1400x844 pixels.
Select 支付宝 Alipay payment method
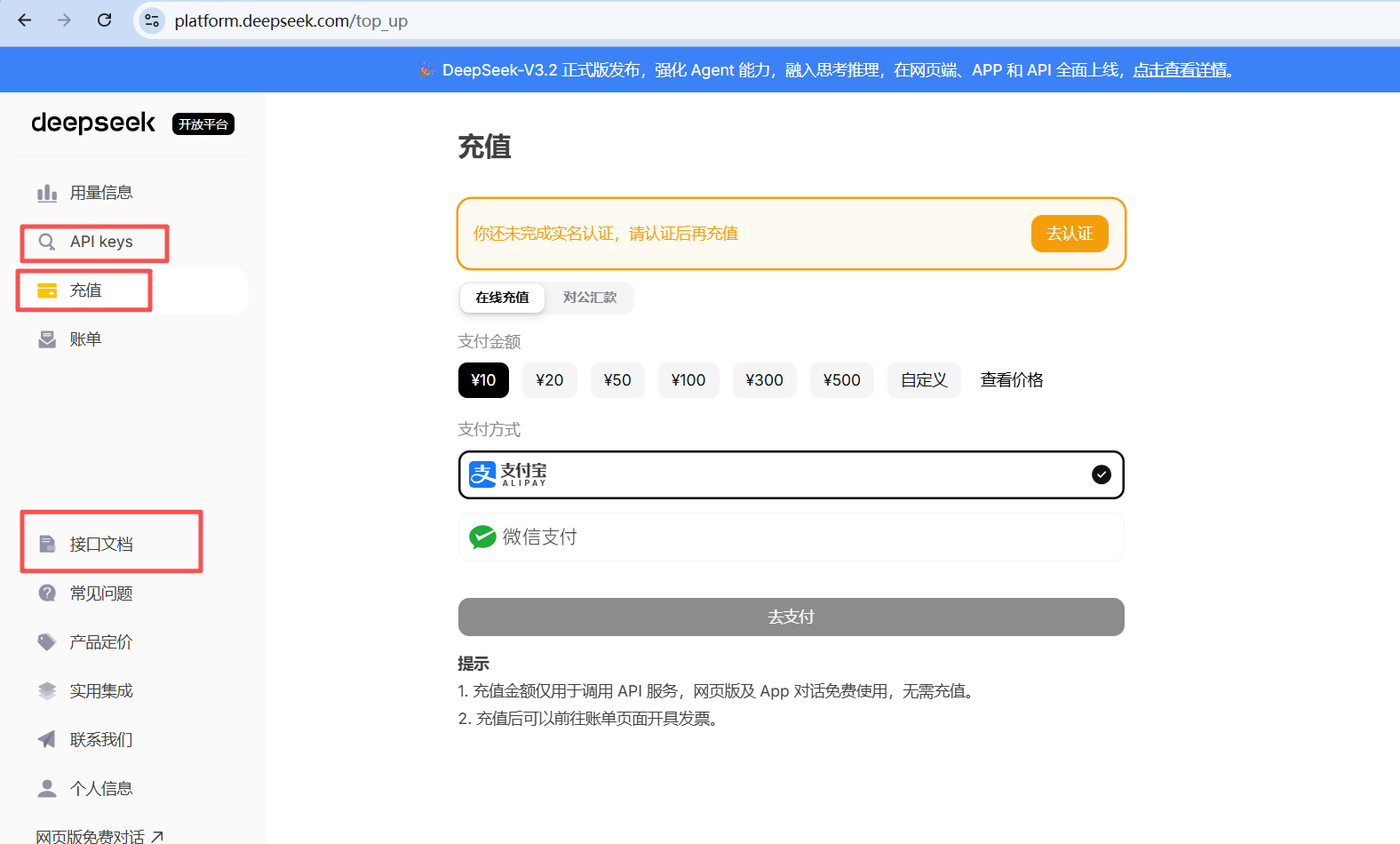791,474
